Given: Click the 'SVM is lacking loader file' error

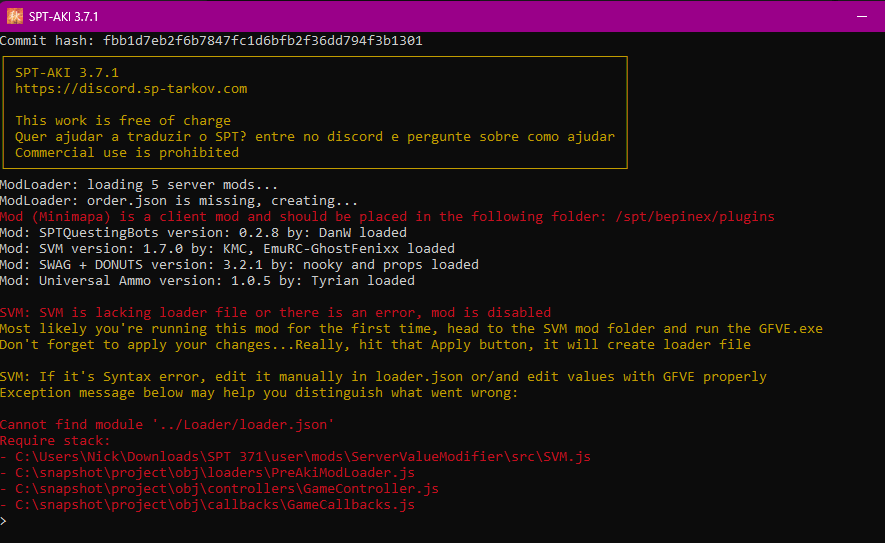Looking at the screenshot, I should (275, 313).
